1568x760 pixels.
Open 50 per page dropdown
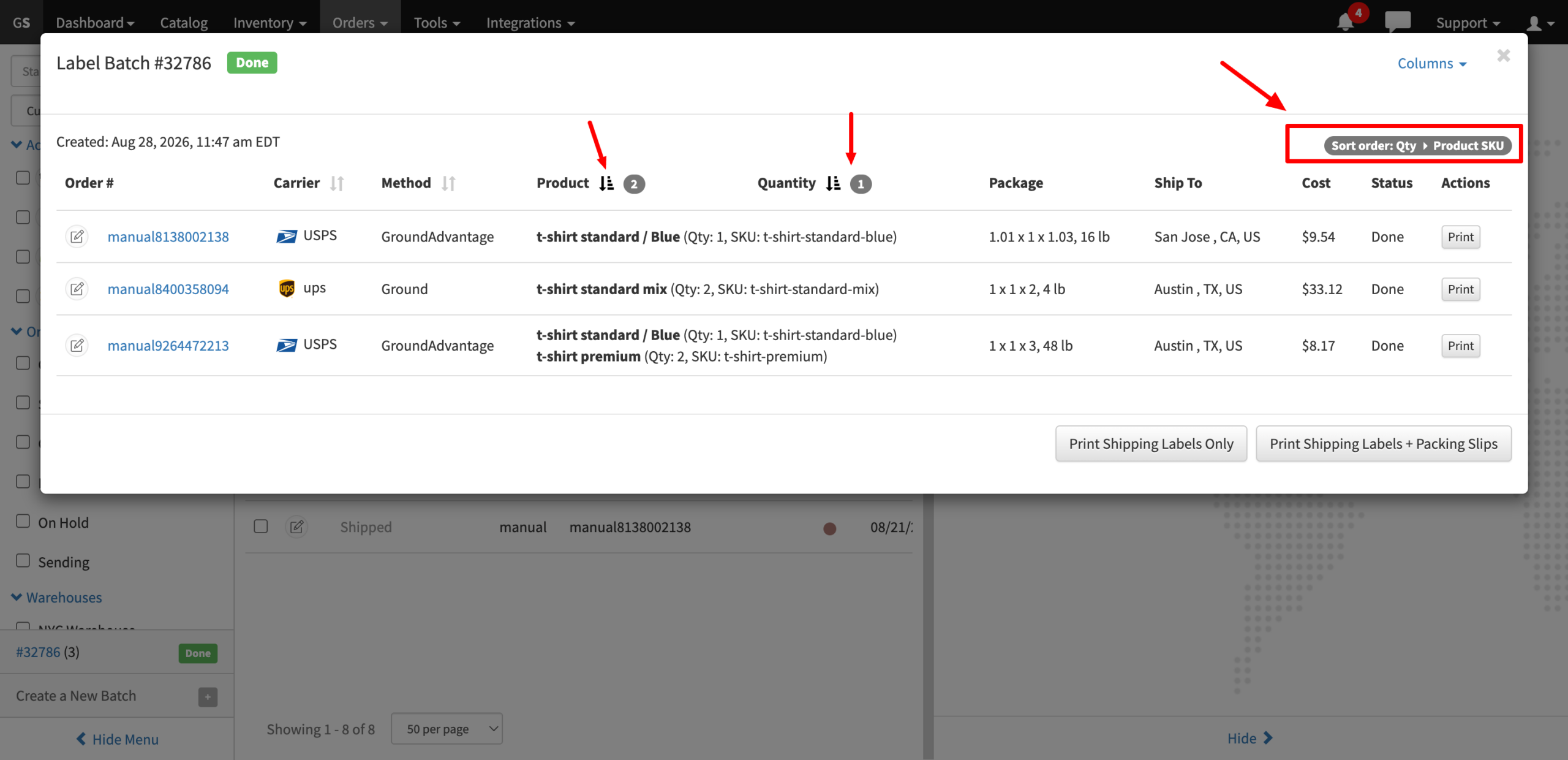pyautogui.click(x=447, y=729)
